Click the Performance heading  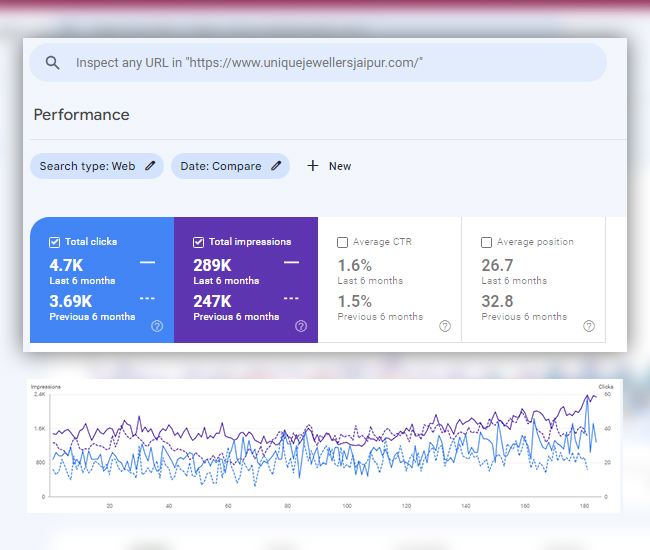click(x=81, y=115)
